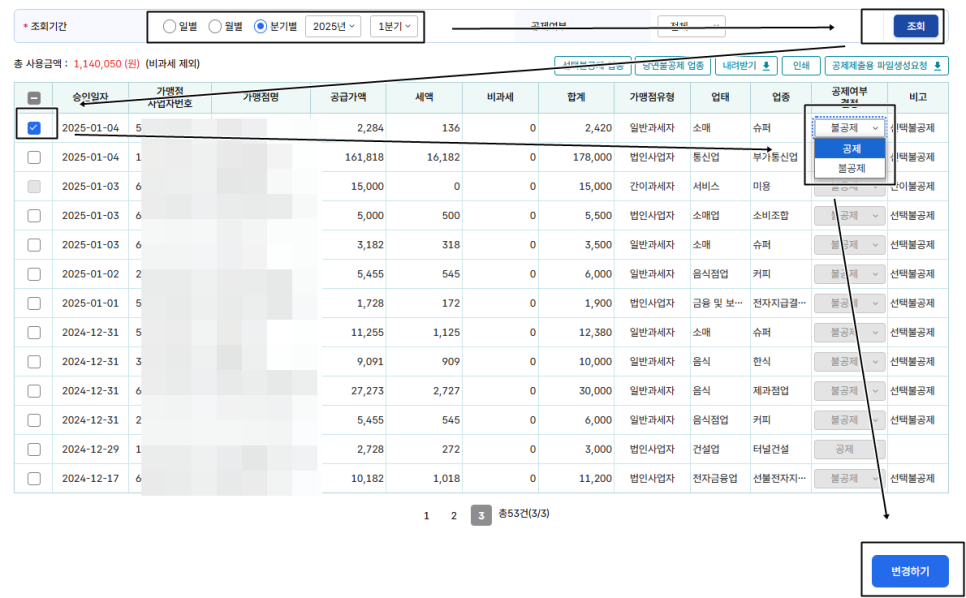Click the open 불공제 dropdown in first row
The width and height of the screenshot is (966, 598).
click(849, 128)
